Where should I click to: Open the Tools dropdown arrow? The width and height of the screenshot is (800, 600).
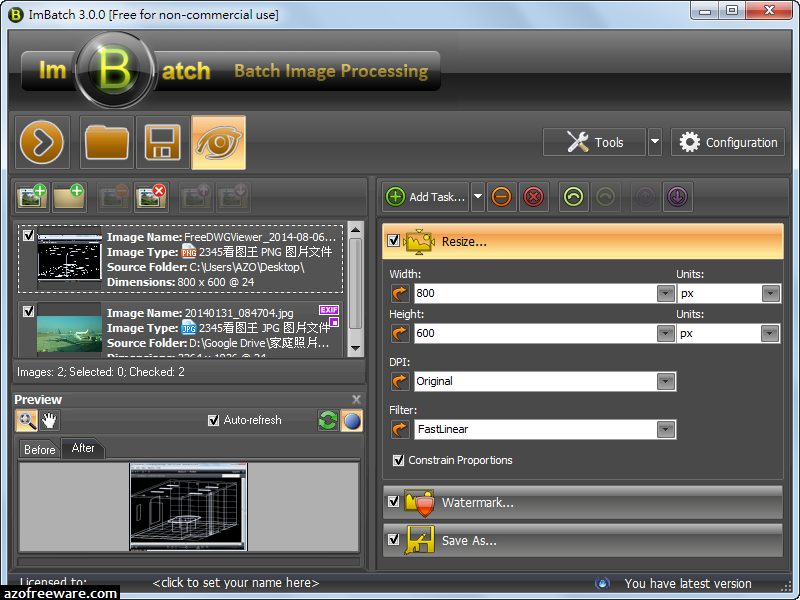pos(655,142)
